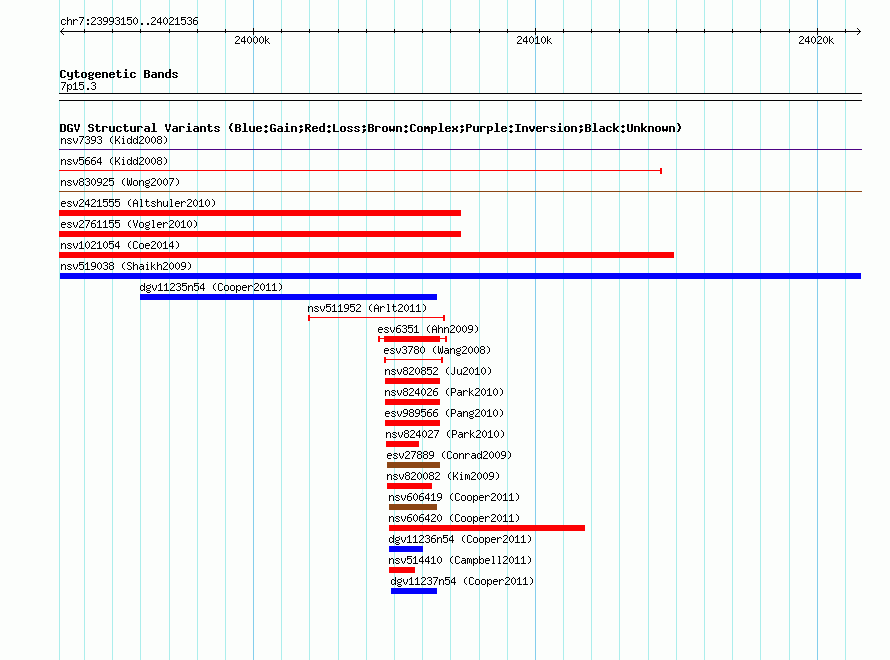
Task: Click the red bar under esv2421555
Action: pos(260,213)
